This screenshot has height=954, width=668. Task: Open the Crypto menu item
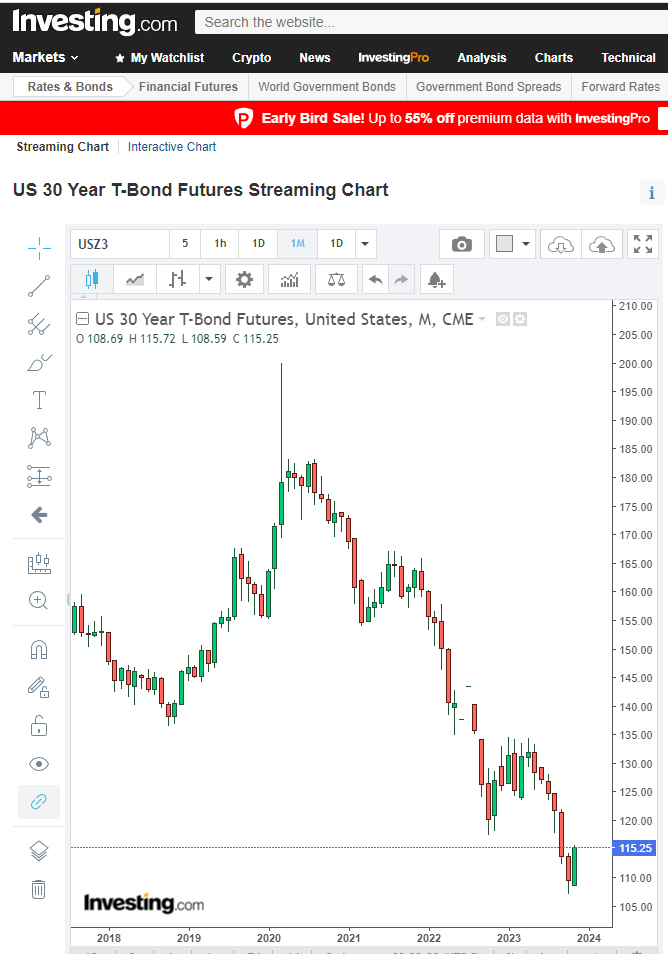(251, 58)
